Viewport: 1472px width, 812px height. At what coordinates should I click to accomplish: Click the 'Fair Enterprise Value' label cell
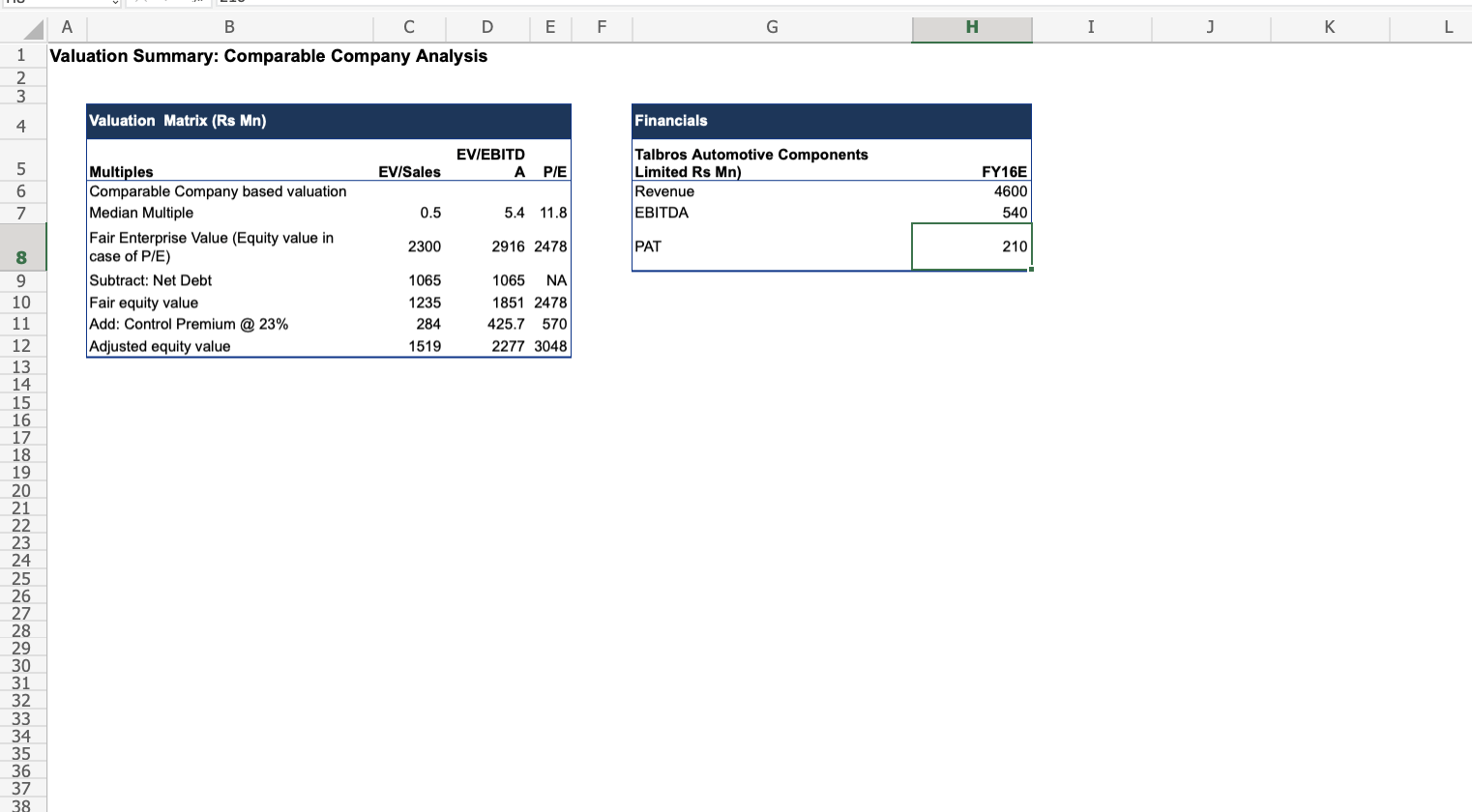(x=230, y=246)
